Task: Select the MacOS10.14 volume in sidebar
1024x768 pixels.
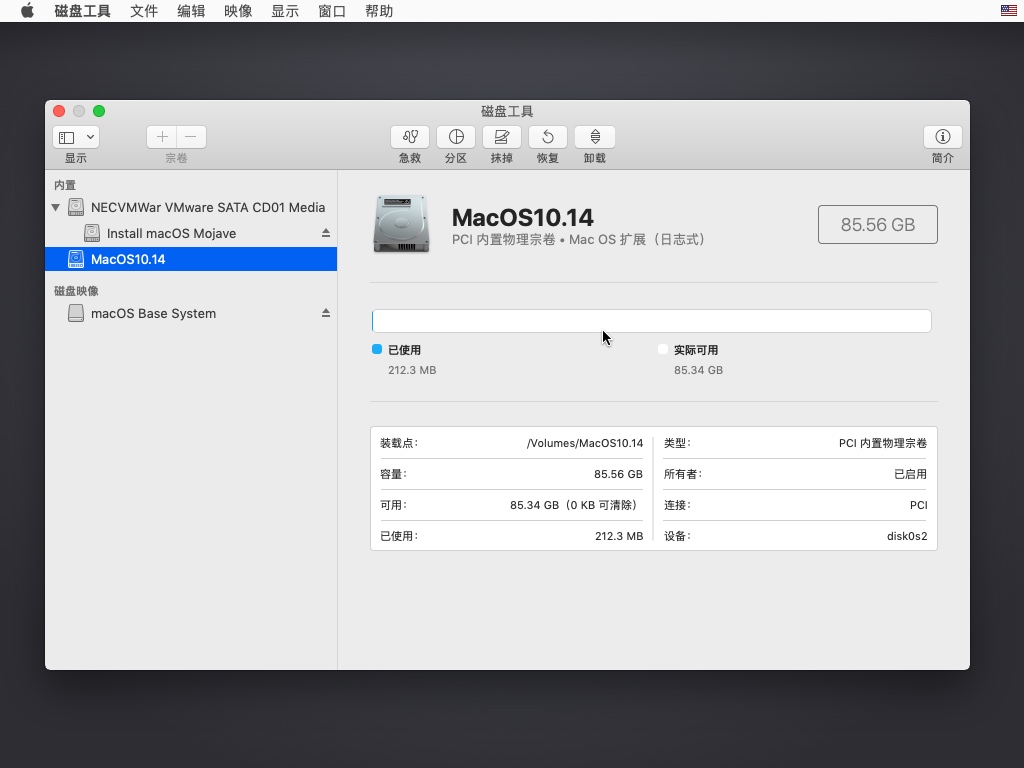Action: (128, 259)
